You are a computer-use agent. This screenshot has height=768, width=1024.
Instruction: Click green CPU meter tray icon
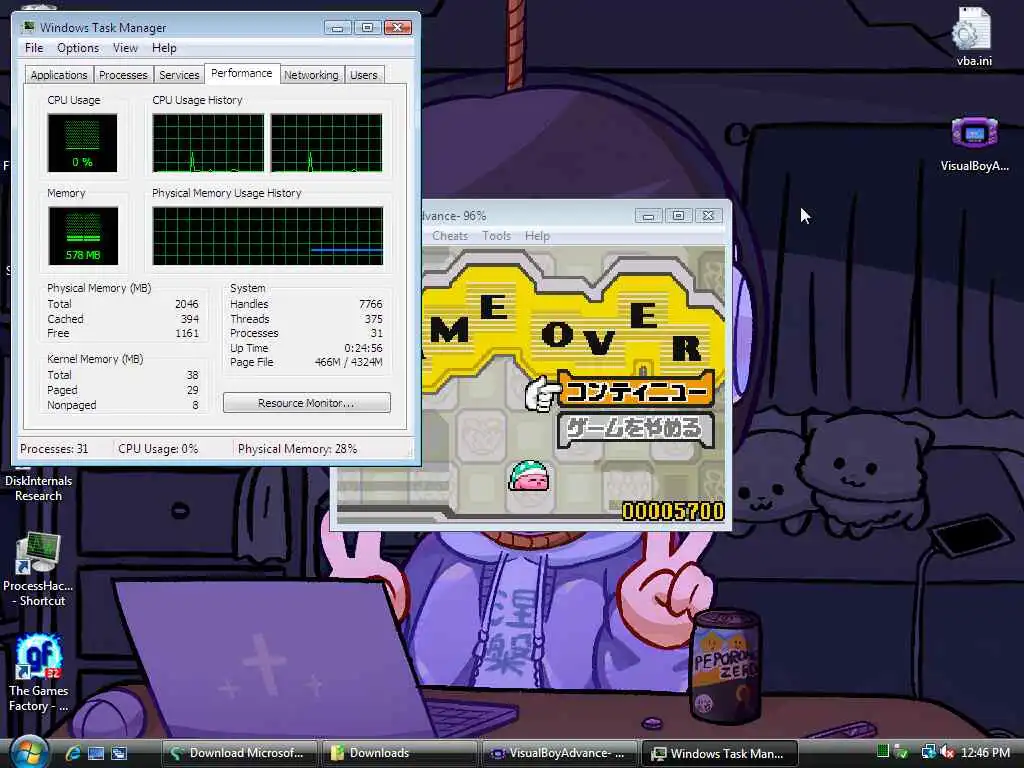click(883, 752)
